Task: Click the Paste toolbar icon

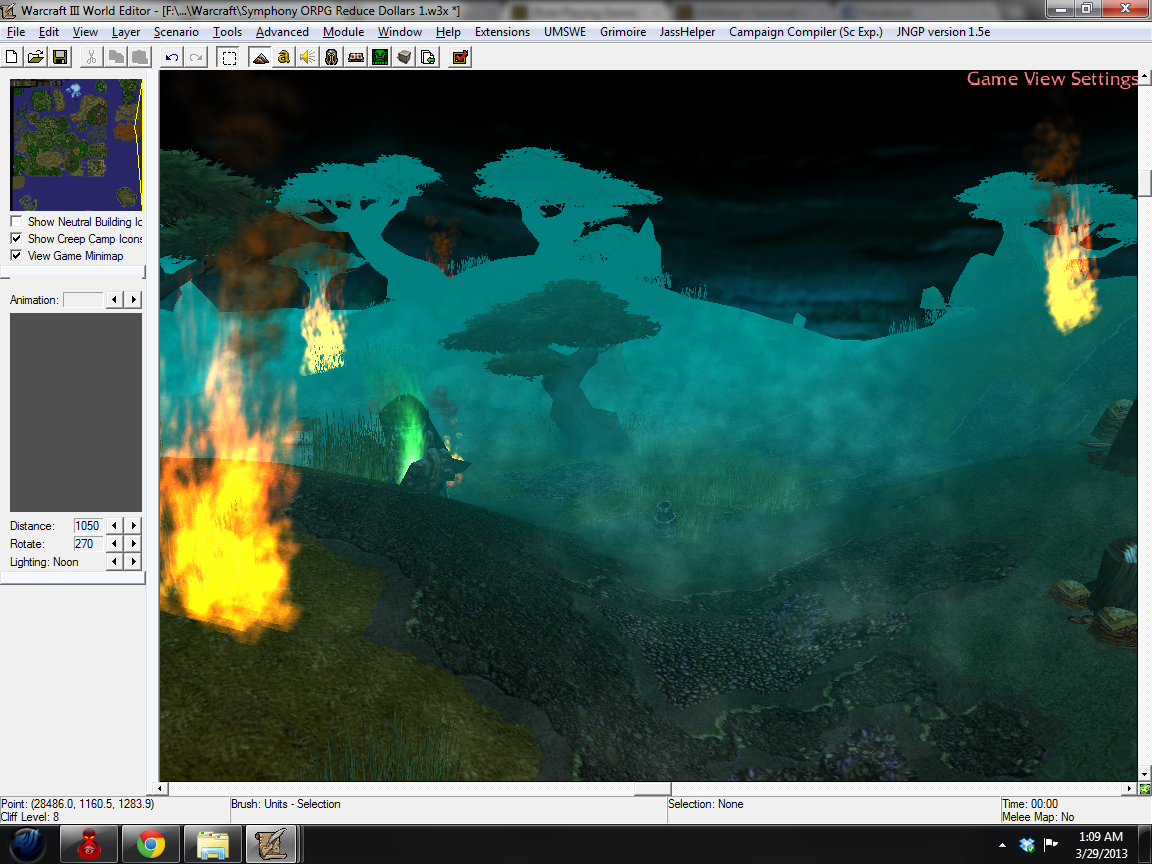Action: (x=140, y=57)
